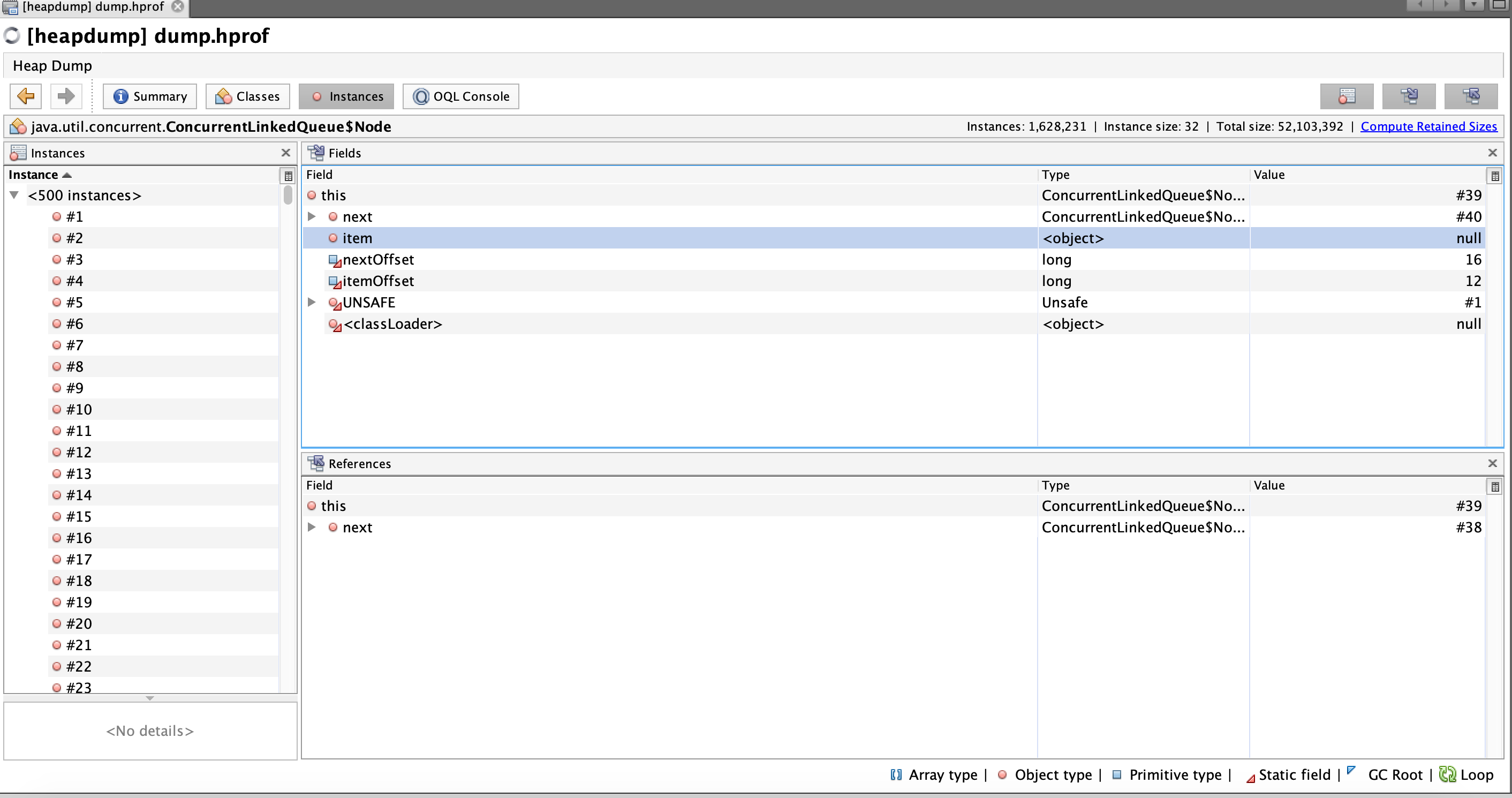
Task: Click the Array type legend icon
Action: (x=896, y=774)
